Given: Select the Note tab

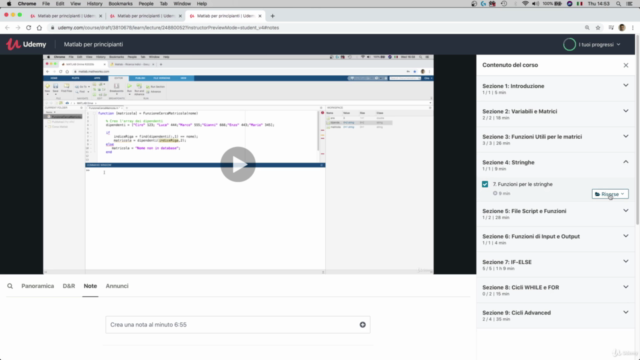Looking at the screenshot, I should tap(90, 286).
